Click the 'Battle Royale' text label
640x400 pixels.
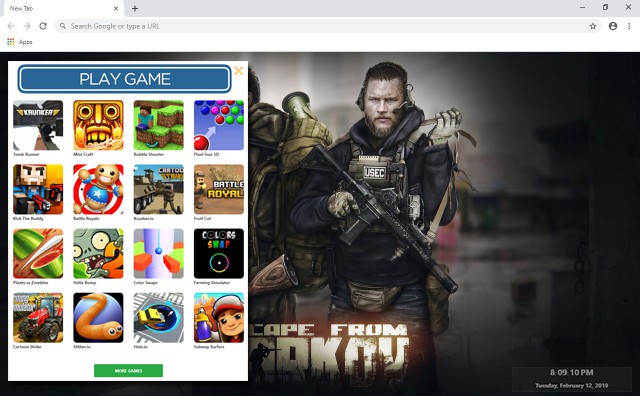86,218
